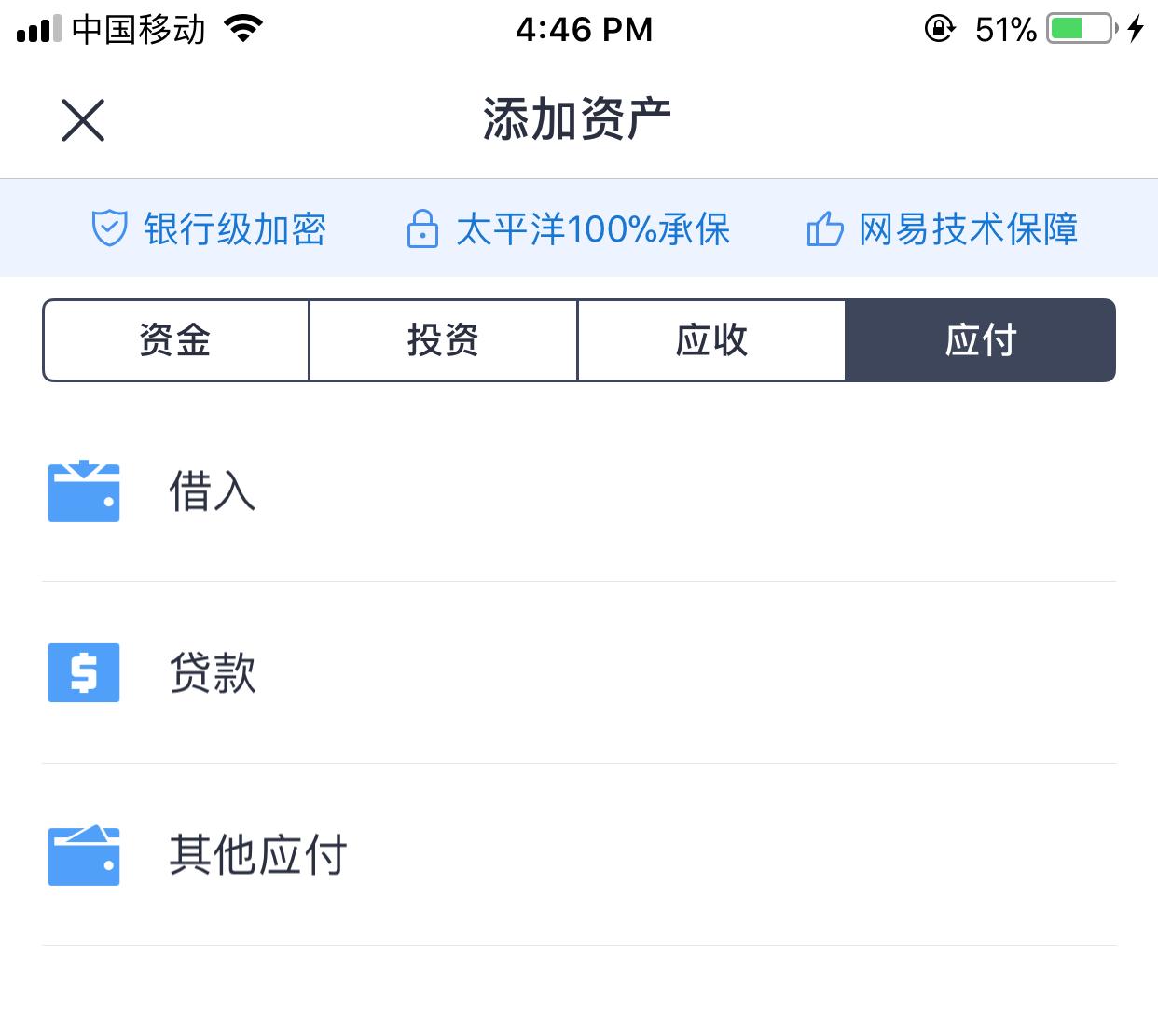Tap the 借入 wallet icon
Screen dimensions: 1158x1036
(84, 490)
